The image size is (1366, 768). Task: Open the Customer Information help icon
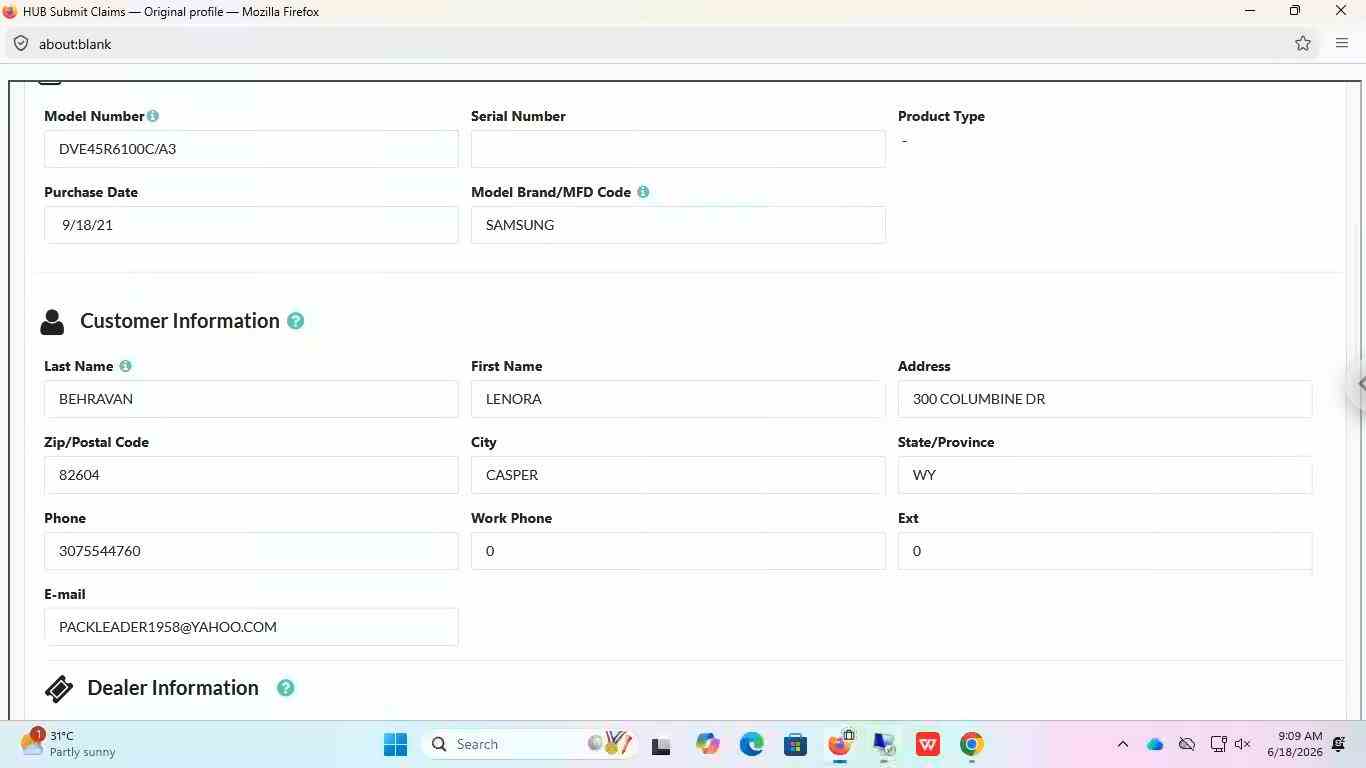pyautogui.click(x=295, y=321)
